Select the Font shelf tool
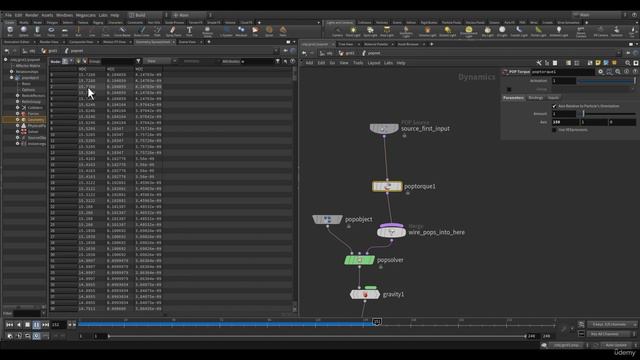Viewport: 640px width, 360px height. pos(189,31)
